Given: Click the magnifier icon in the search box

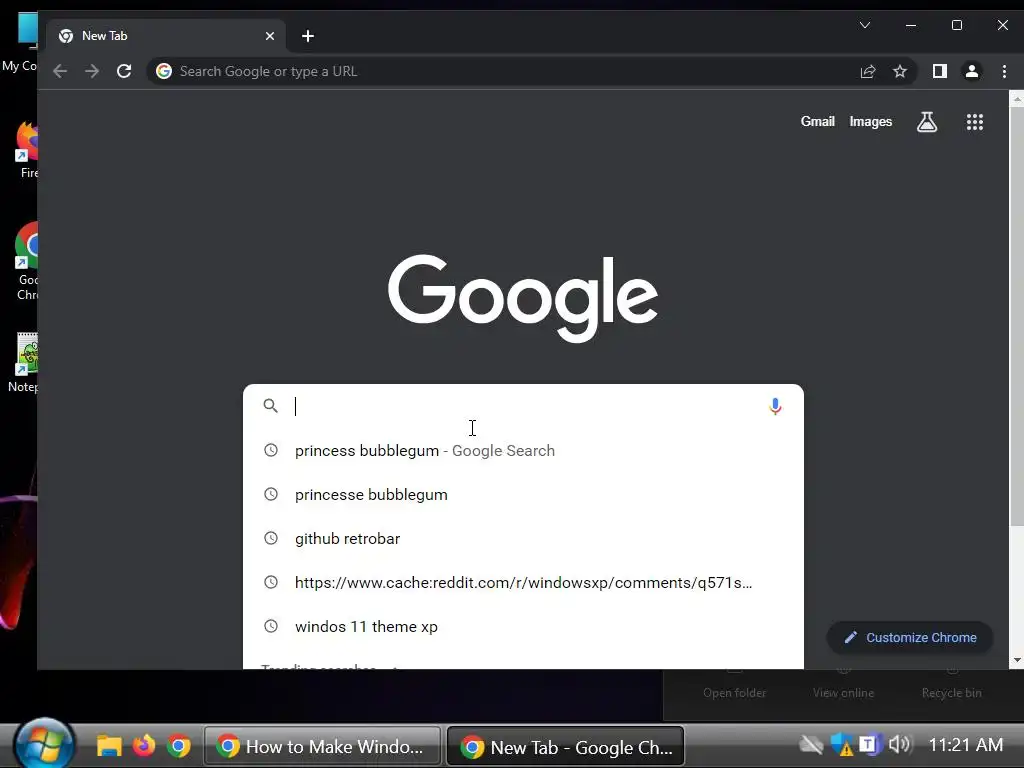Looking at the screenshot, I should click(270, 406).
